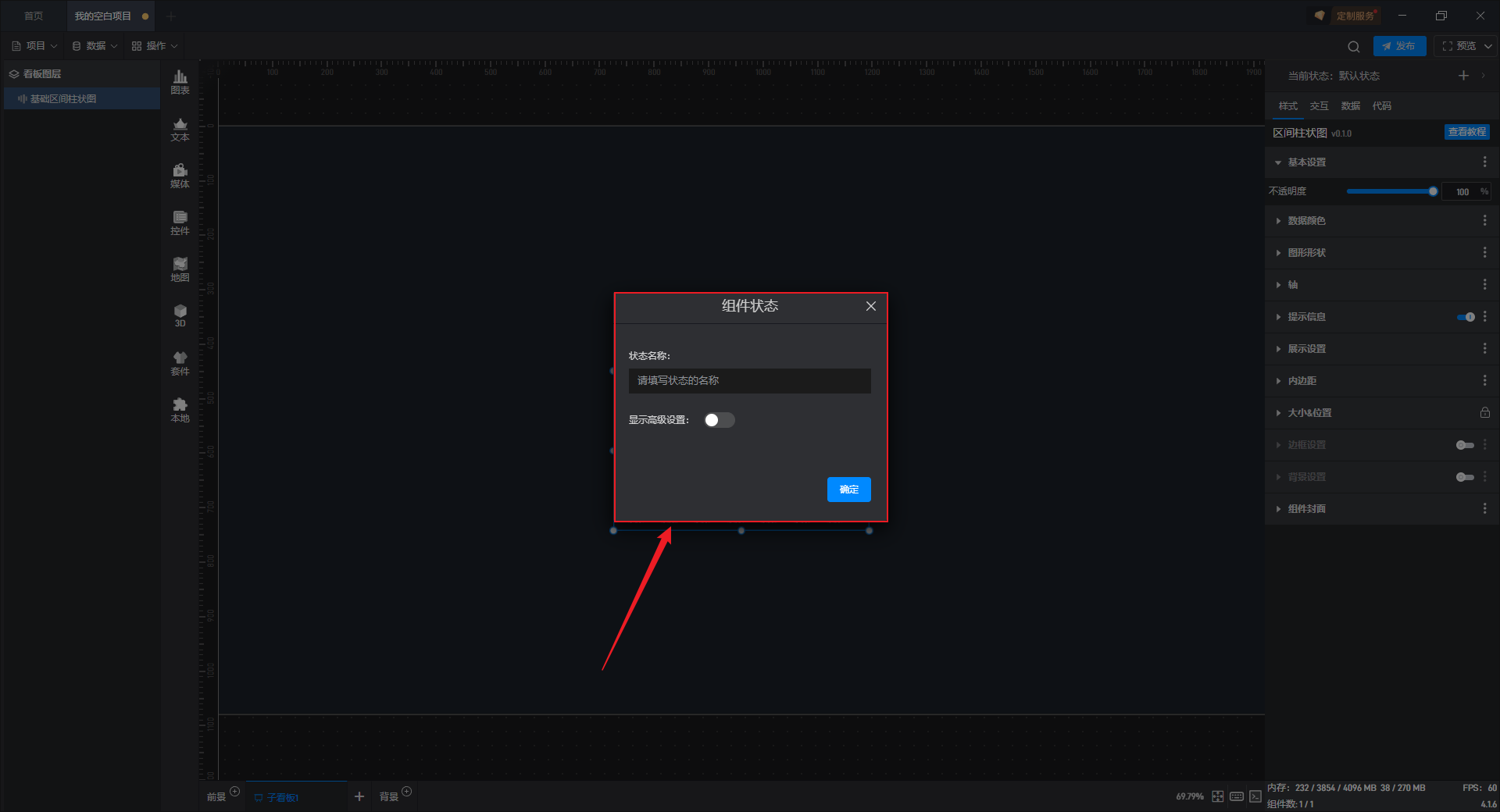1500x812 pixels.
Task: Add a new state with the plus icon beside 默认状态
Action: click(x=1463, y=76)
